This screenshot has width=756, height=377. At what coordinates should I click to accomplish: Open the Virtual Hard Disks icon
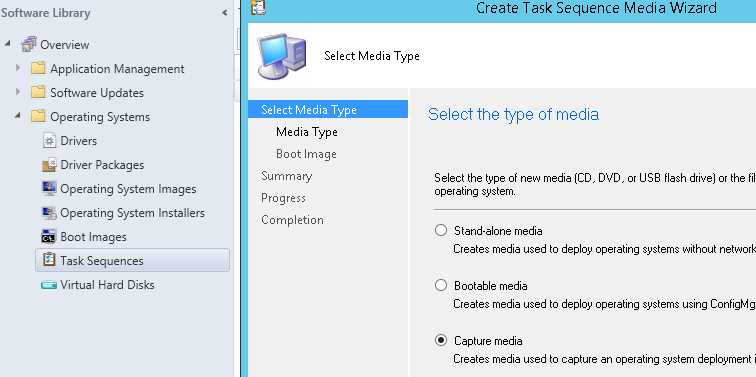pos(49,285)
